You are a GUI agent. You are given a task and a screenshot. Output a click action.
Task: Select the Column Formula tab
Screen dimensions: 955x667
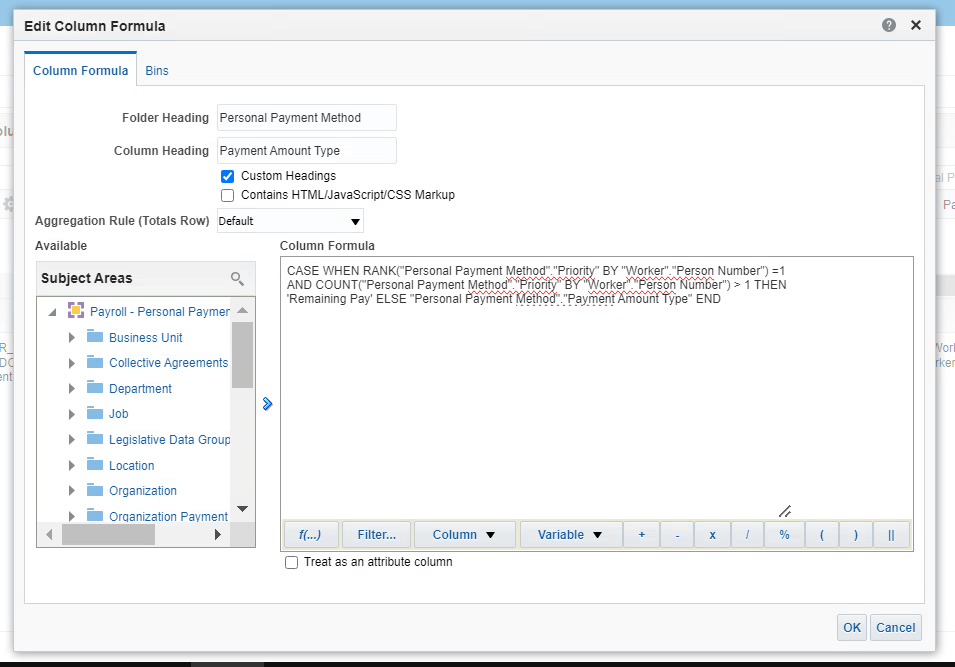(x=80, y=71)
